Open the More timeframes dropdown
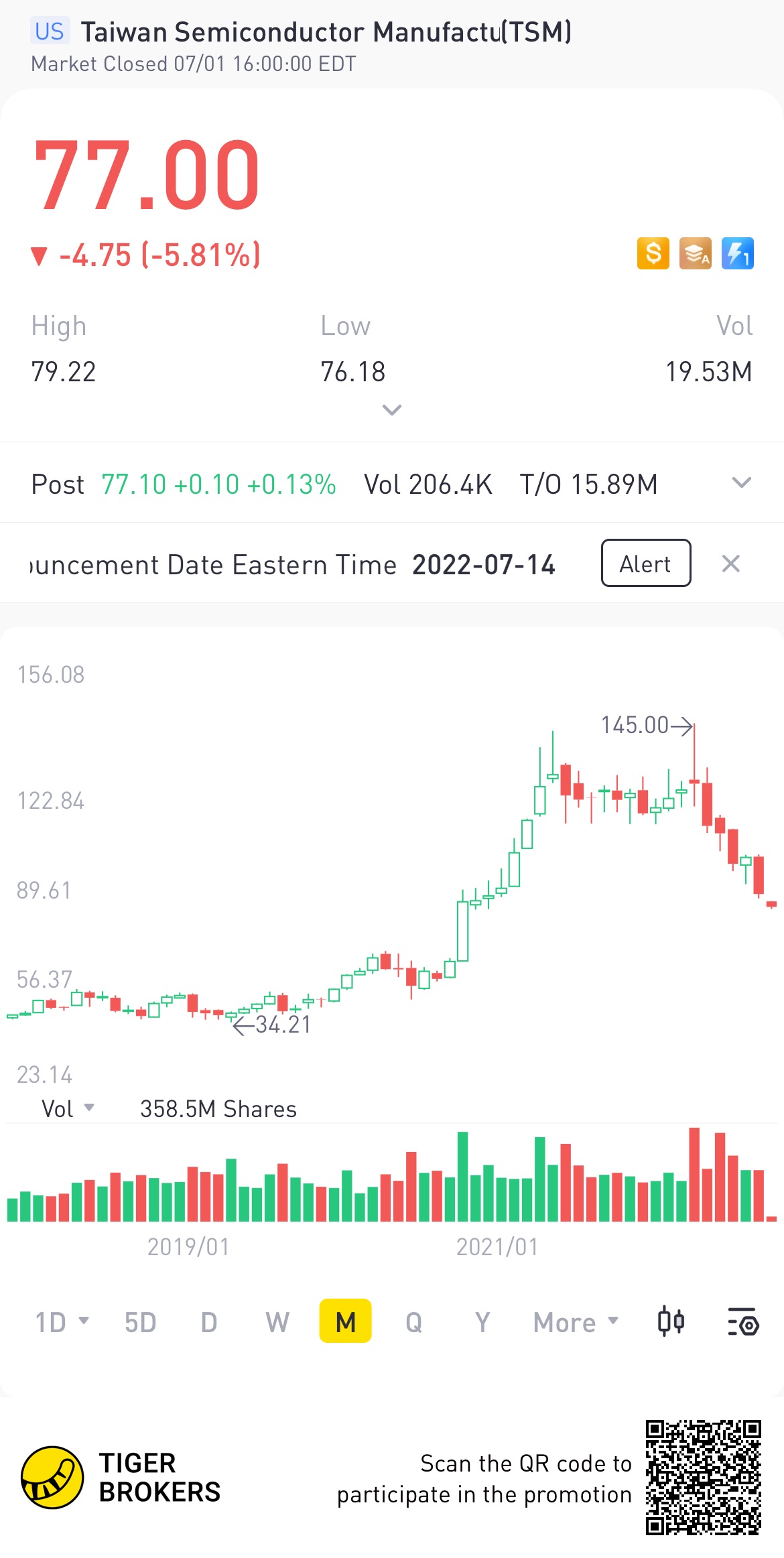784x1558 pixels. click(x=575, y=1322)
